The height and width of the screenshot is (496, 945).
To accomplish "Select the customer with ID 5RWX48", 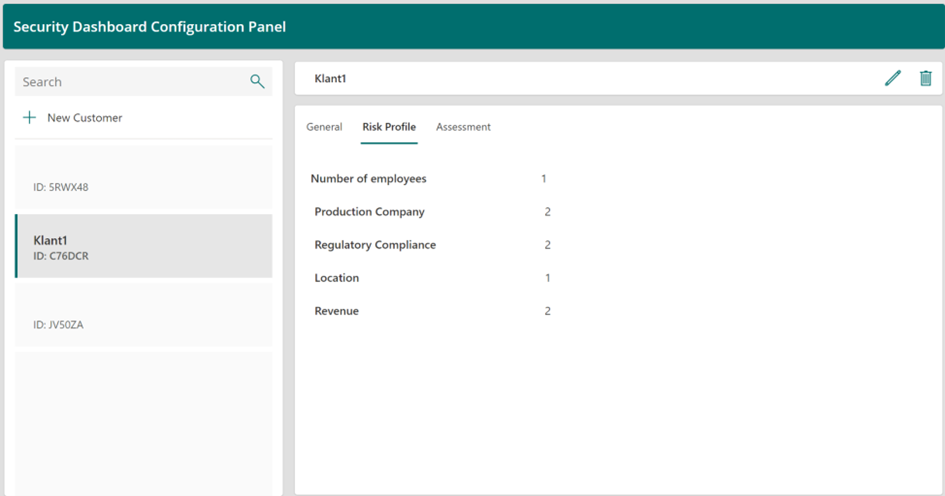I will click(x=144, y=178).
